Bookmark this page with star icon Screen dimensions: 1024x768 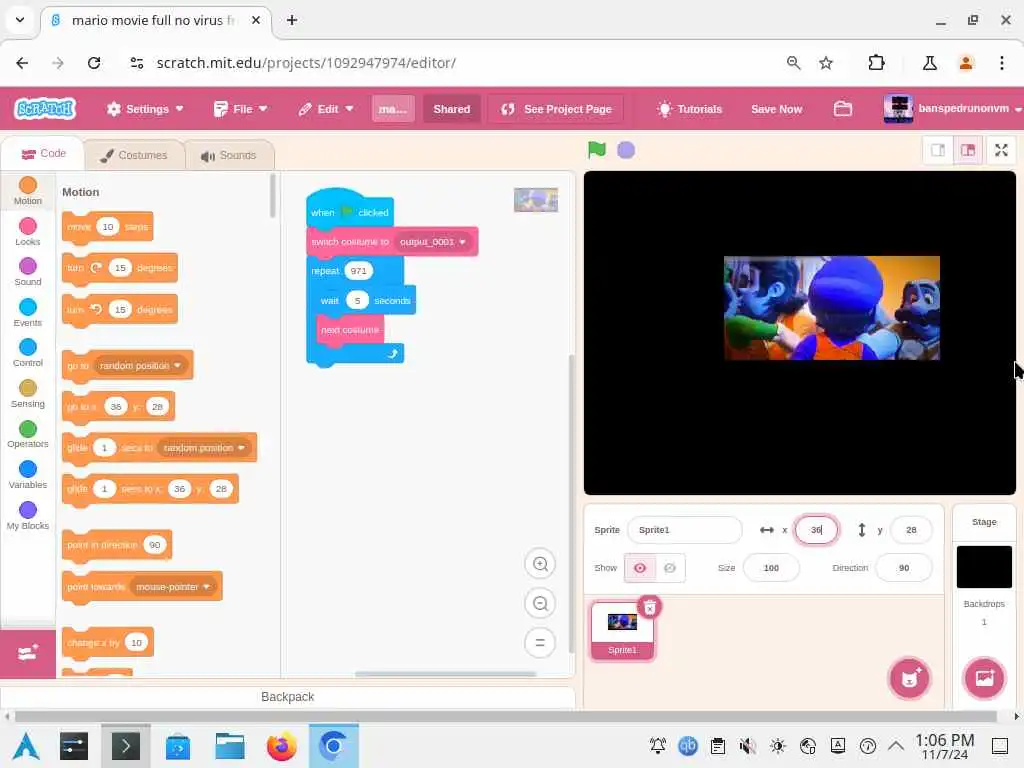[826, 63]
